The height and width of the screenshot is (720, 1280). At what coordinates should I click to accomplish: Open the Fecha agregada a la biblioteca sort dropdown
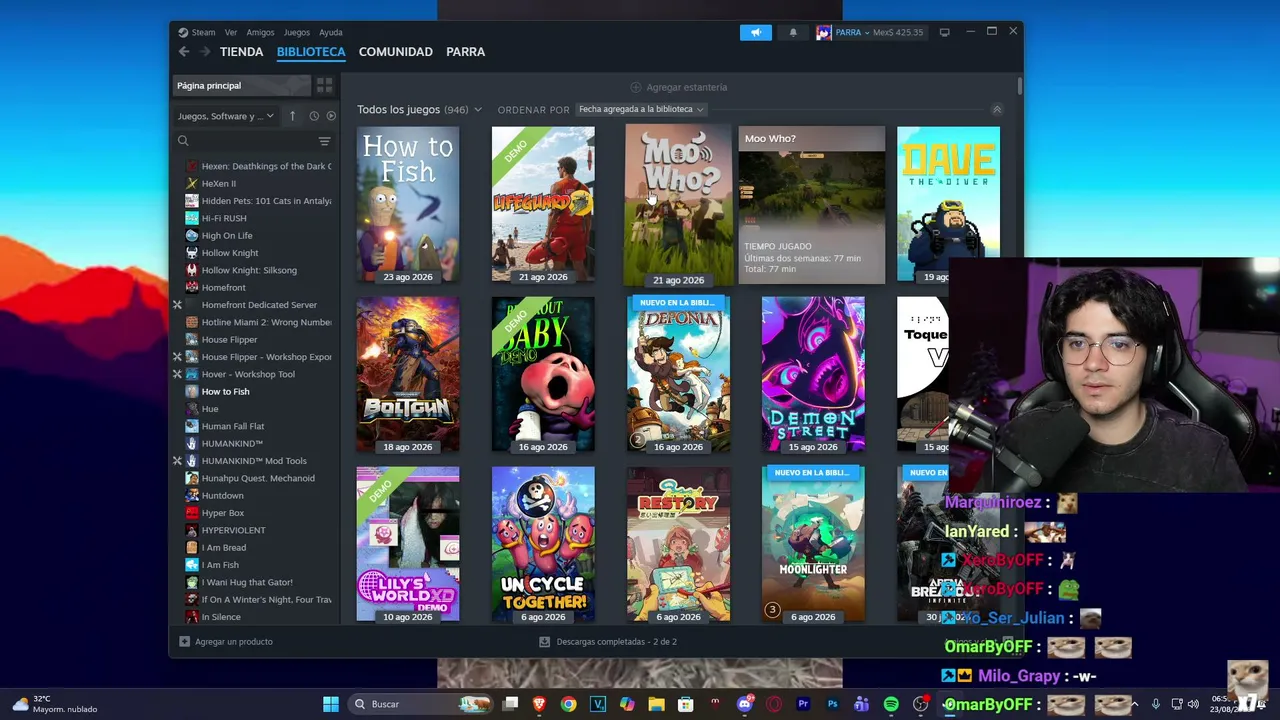pos(642,109)
